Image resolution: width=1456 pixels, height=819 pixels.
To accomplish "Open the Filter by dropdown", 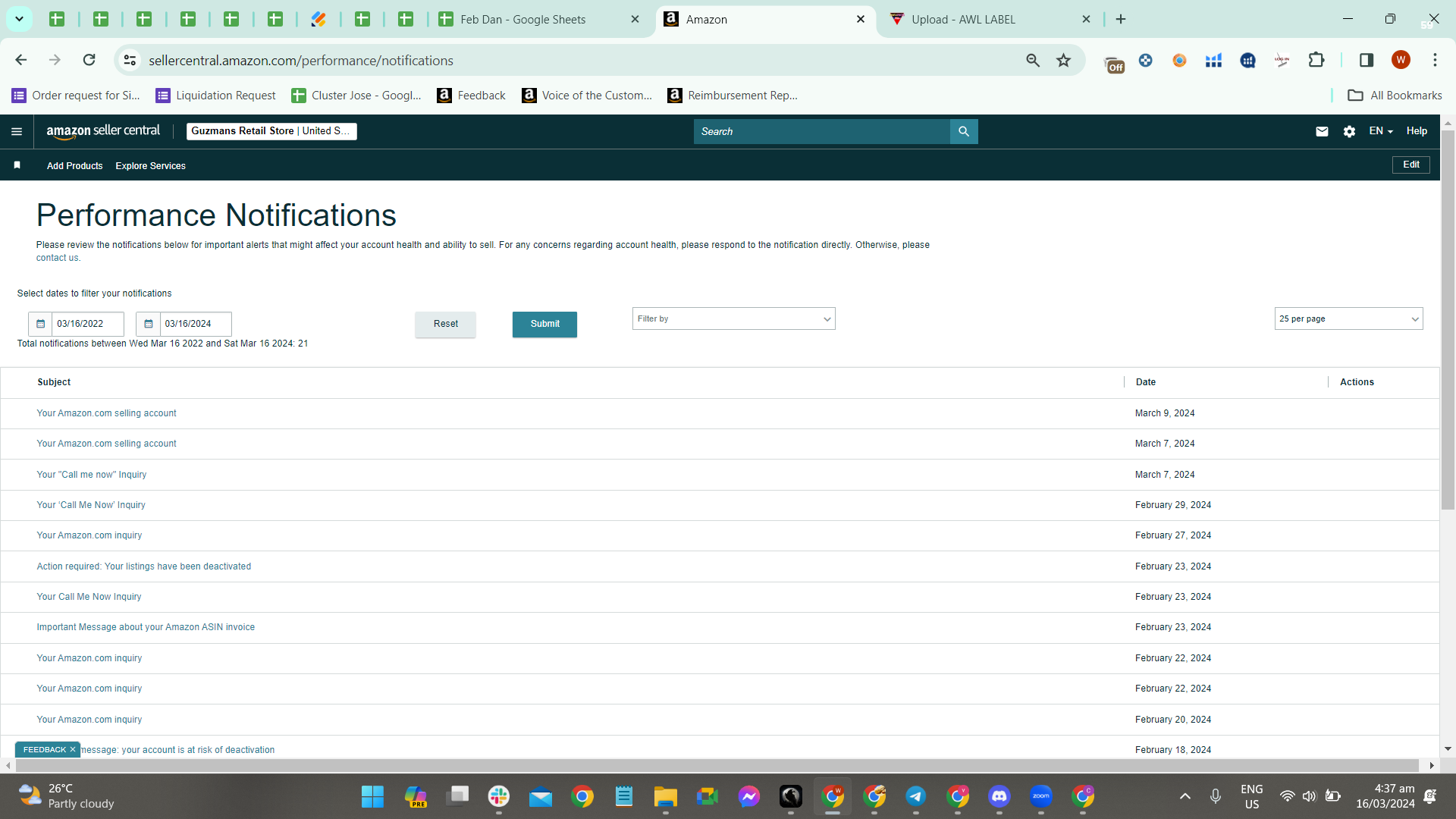I will click(x=733, y=318).
